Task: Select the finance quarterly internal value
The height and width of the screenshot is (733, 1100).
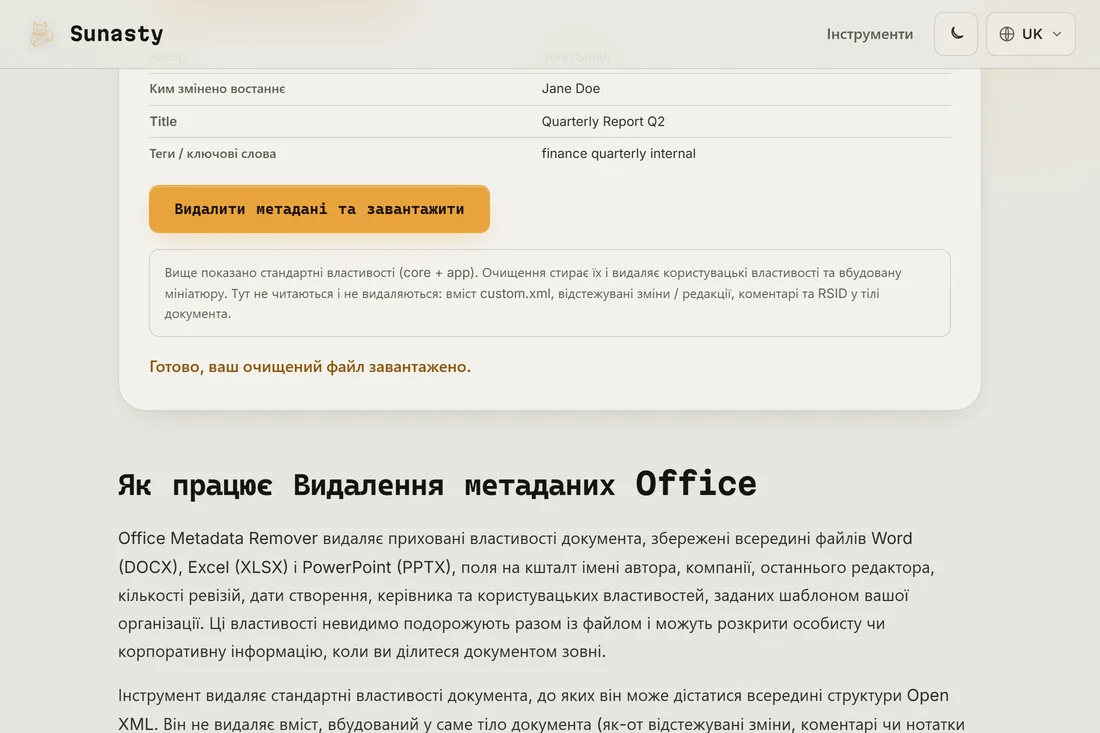Action: [x=618, y=154]
